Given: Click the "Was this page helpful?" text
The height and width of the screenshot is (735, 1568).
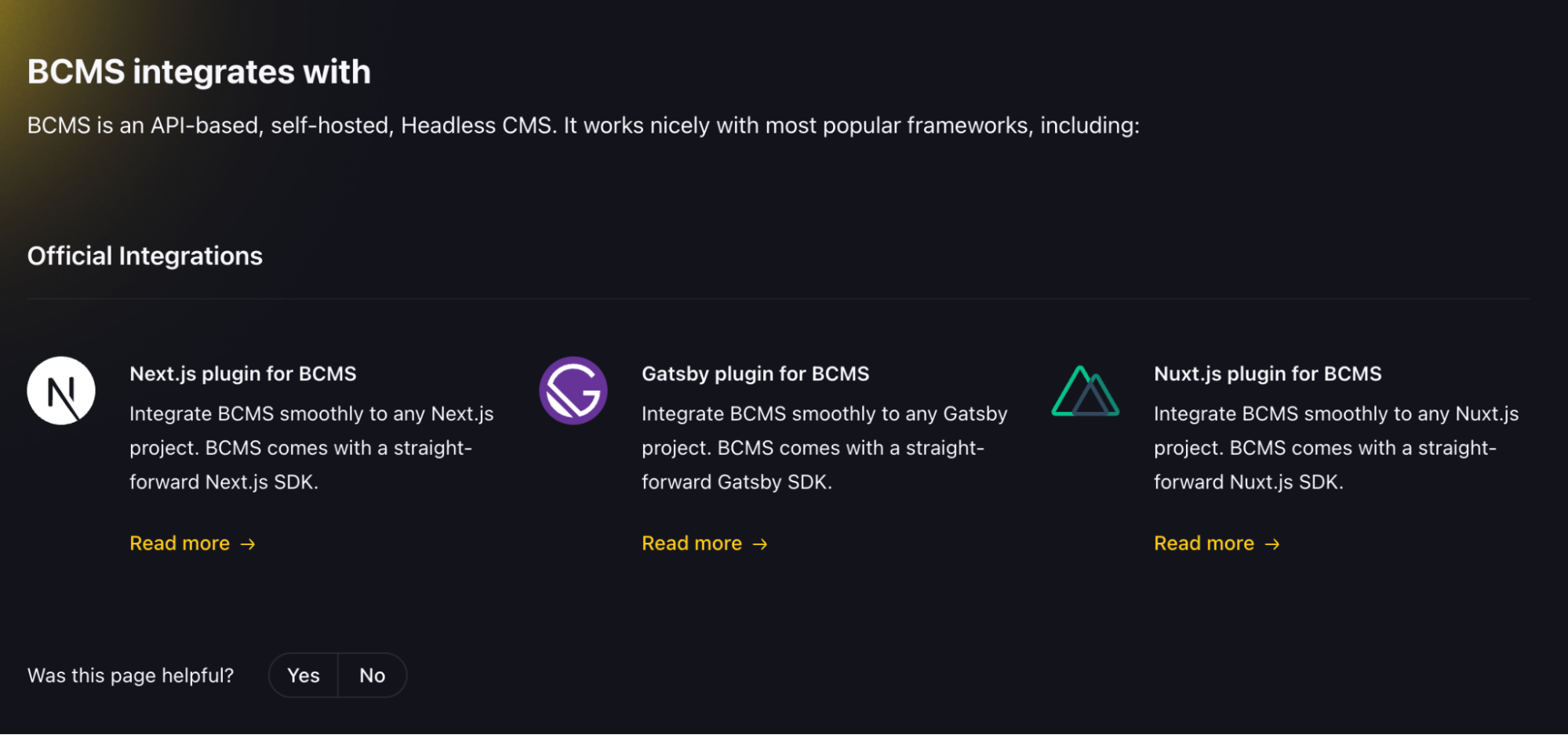Looking at the screenshot, I should (131, 675).
